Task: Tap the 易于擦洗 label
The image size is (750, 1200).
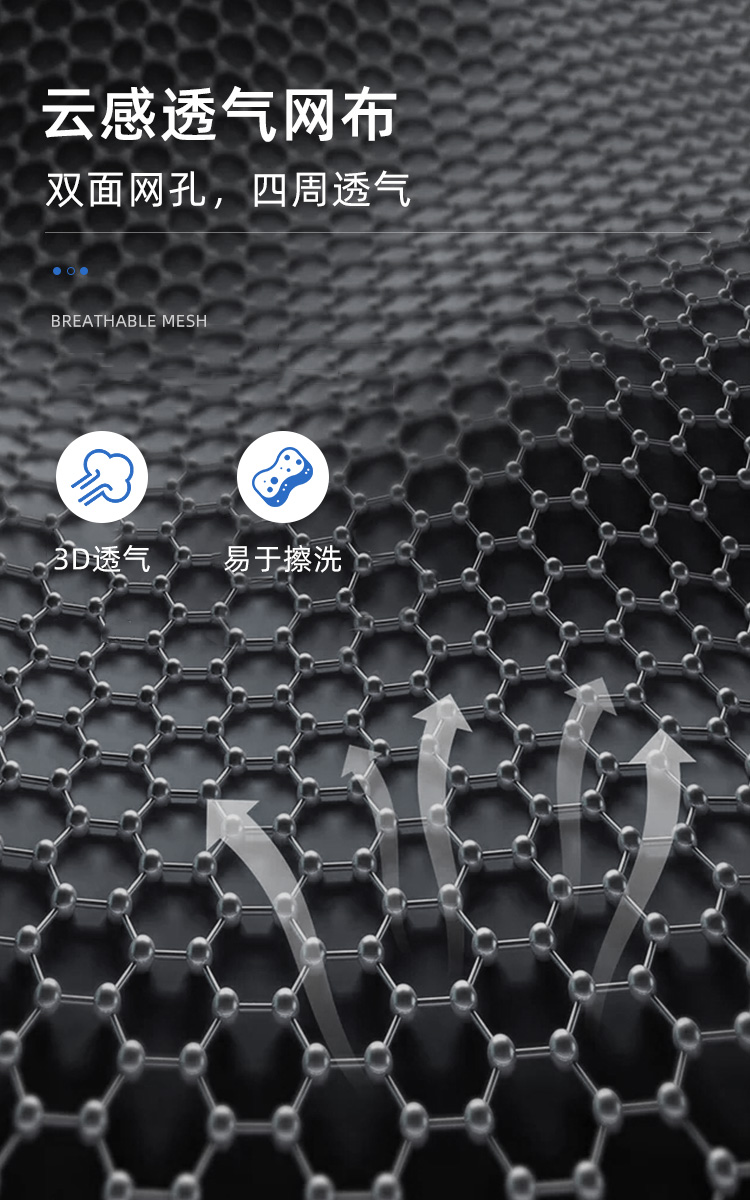Action: pos(283,559)
